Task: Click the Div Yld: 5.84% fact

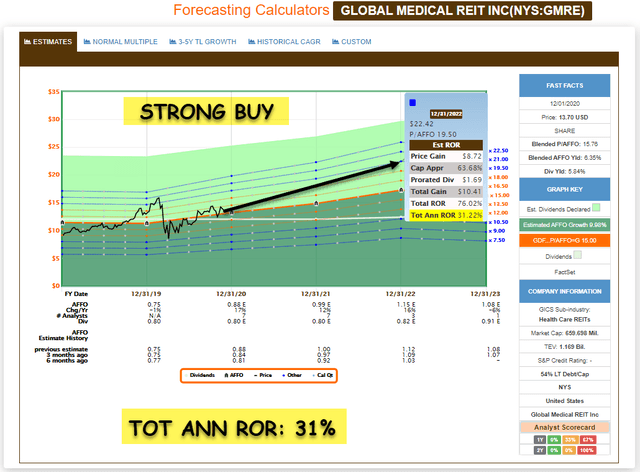Action: 564,171
